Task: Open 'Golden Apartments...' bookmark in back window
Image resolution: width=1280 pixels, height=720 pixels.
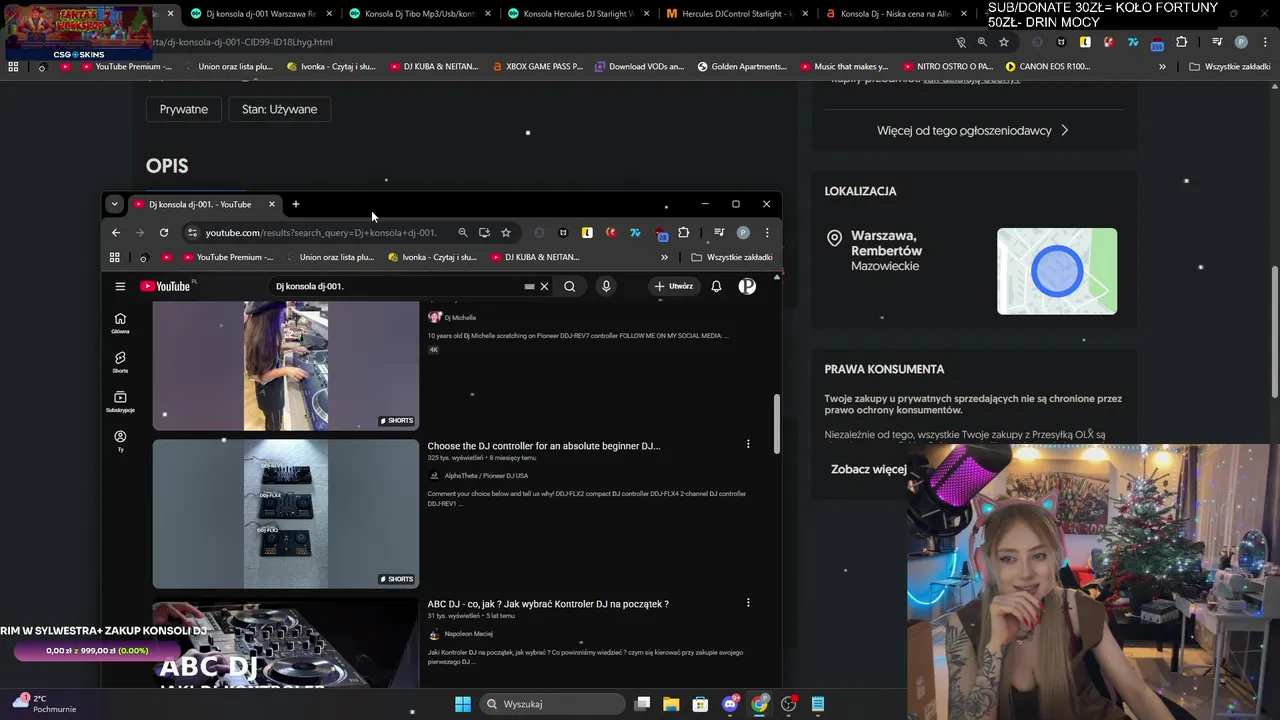Action: pyautogui.click(x=742, y=66)
